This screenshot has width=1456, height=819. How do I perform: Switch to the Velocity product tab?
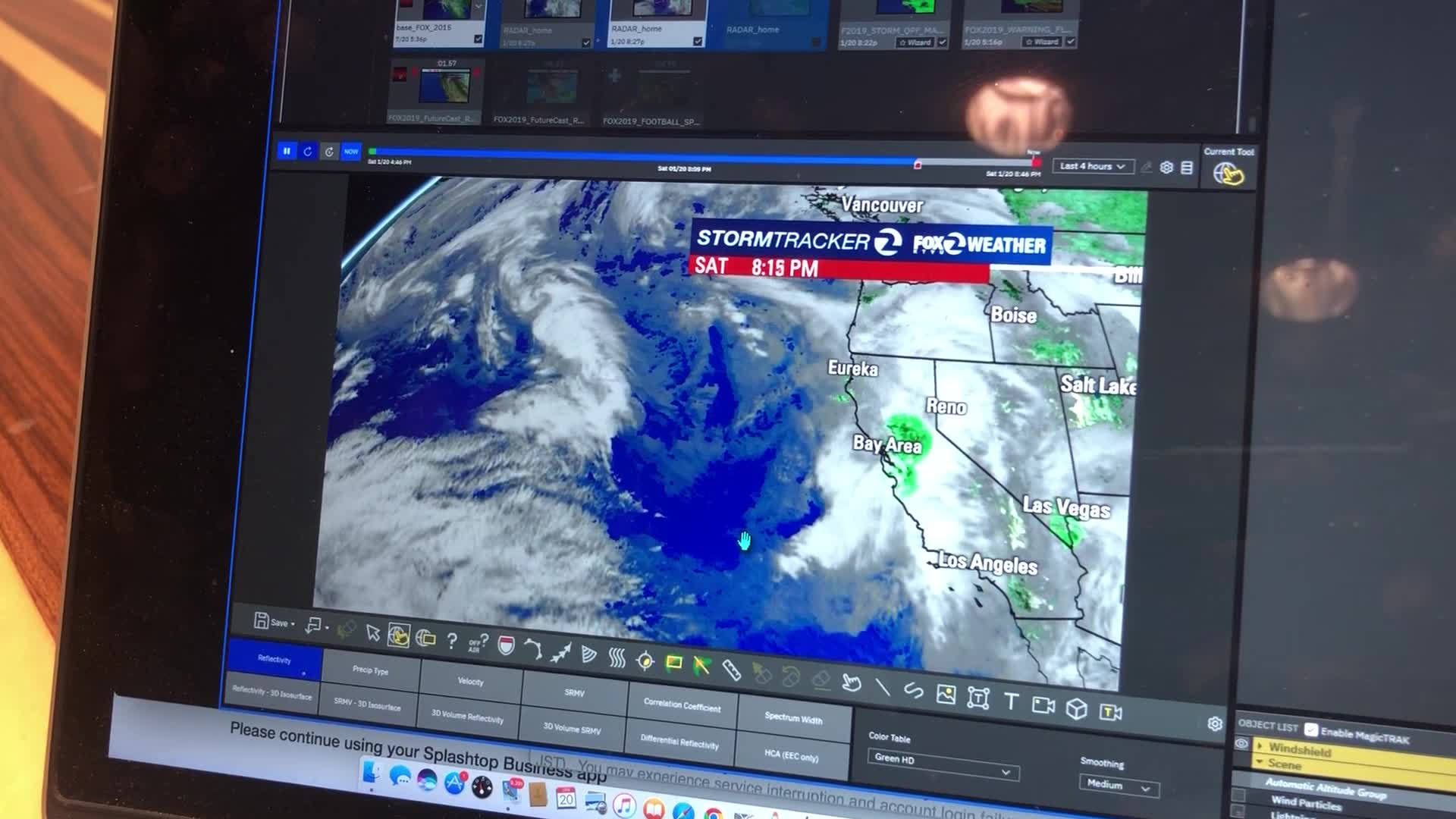click(x=470, y=681)
